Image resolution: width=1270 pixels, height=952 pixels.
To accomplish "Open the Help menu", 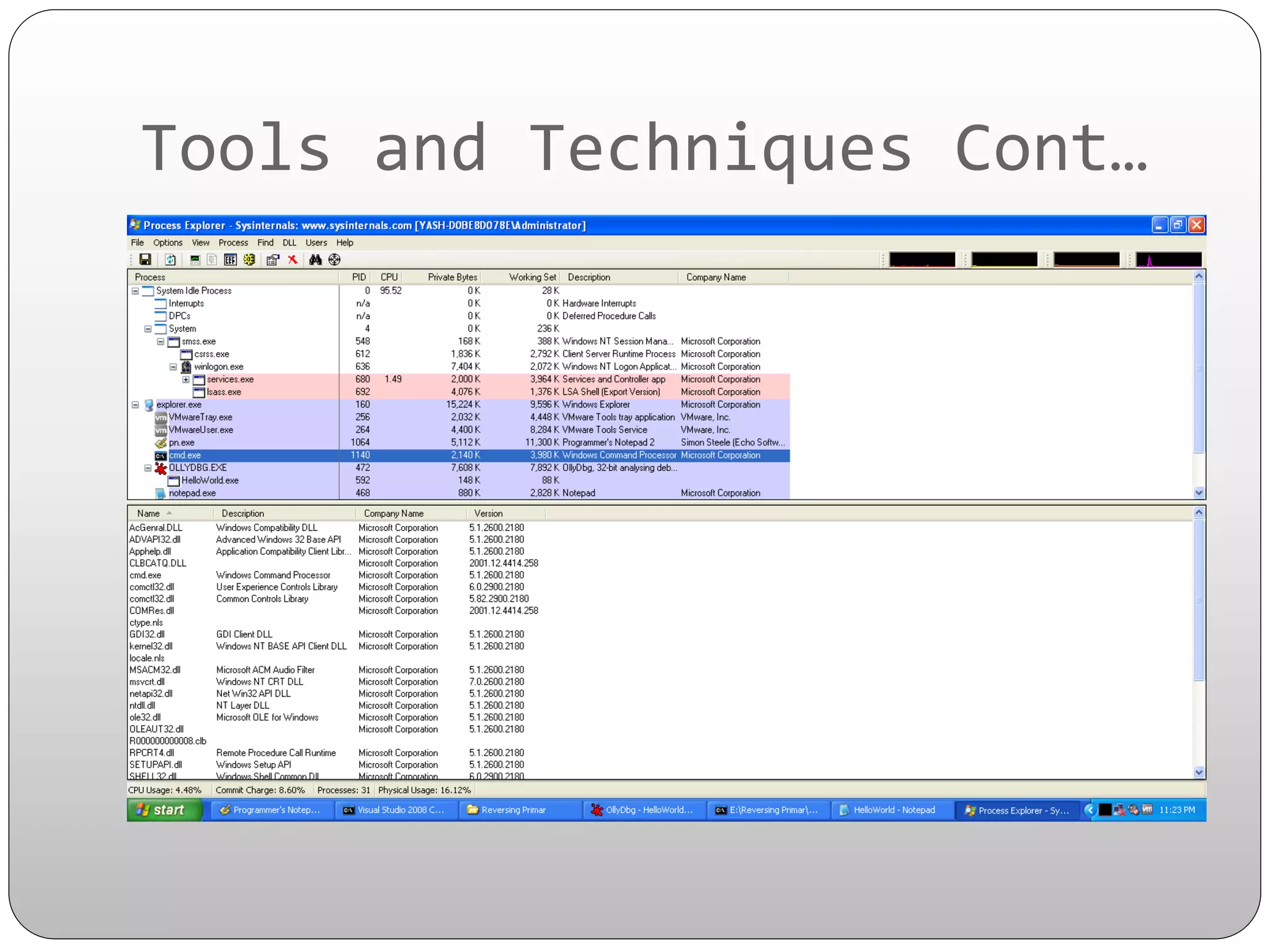I will point(345,243).
